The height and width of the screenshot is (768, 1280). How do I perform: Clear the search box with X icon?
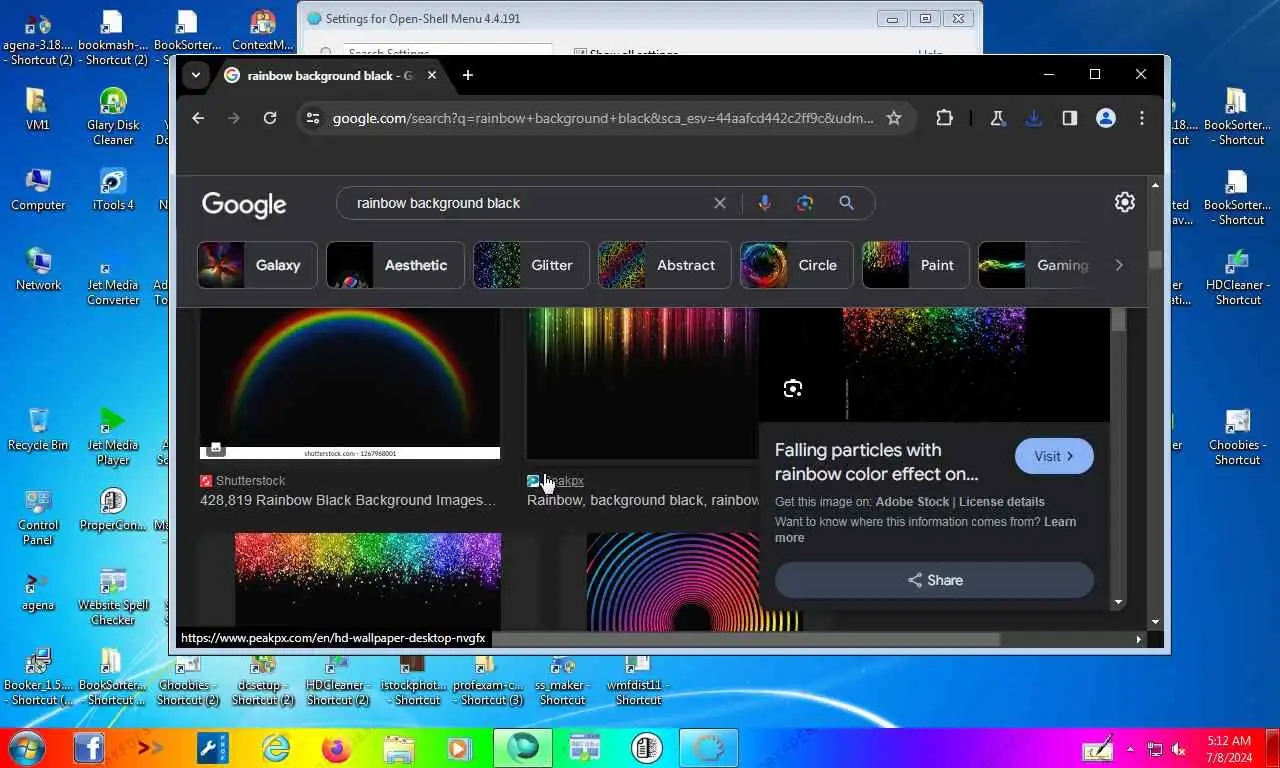pyautogui.click(x=720, y=203)
